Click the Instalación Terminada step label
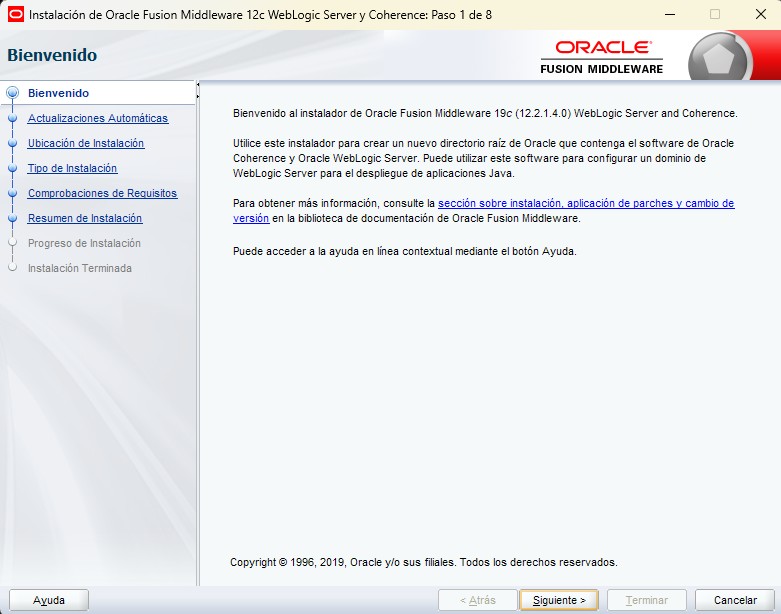The width and height of the screenshot is (781, 614). 80,268
